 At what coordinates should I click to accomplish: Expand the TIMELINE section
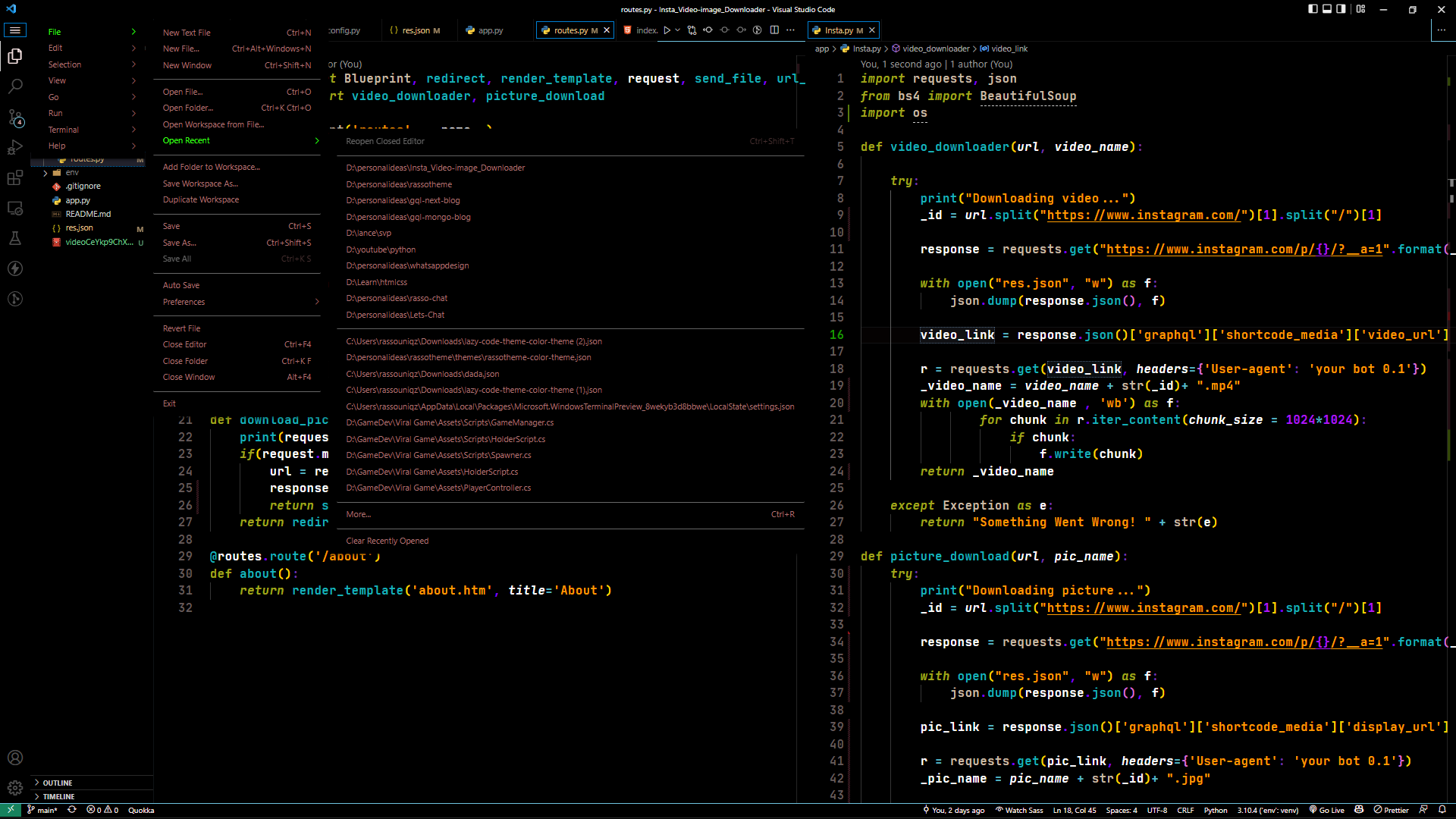click(x=58, y=796)
